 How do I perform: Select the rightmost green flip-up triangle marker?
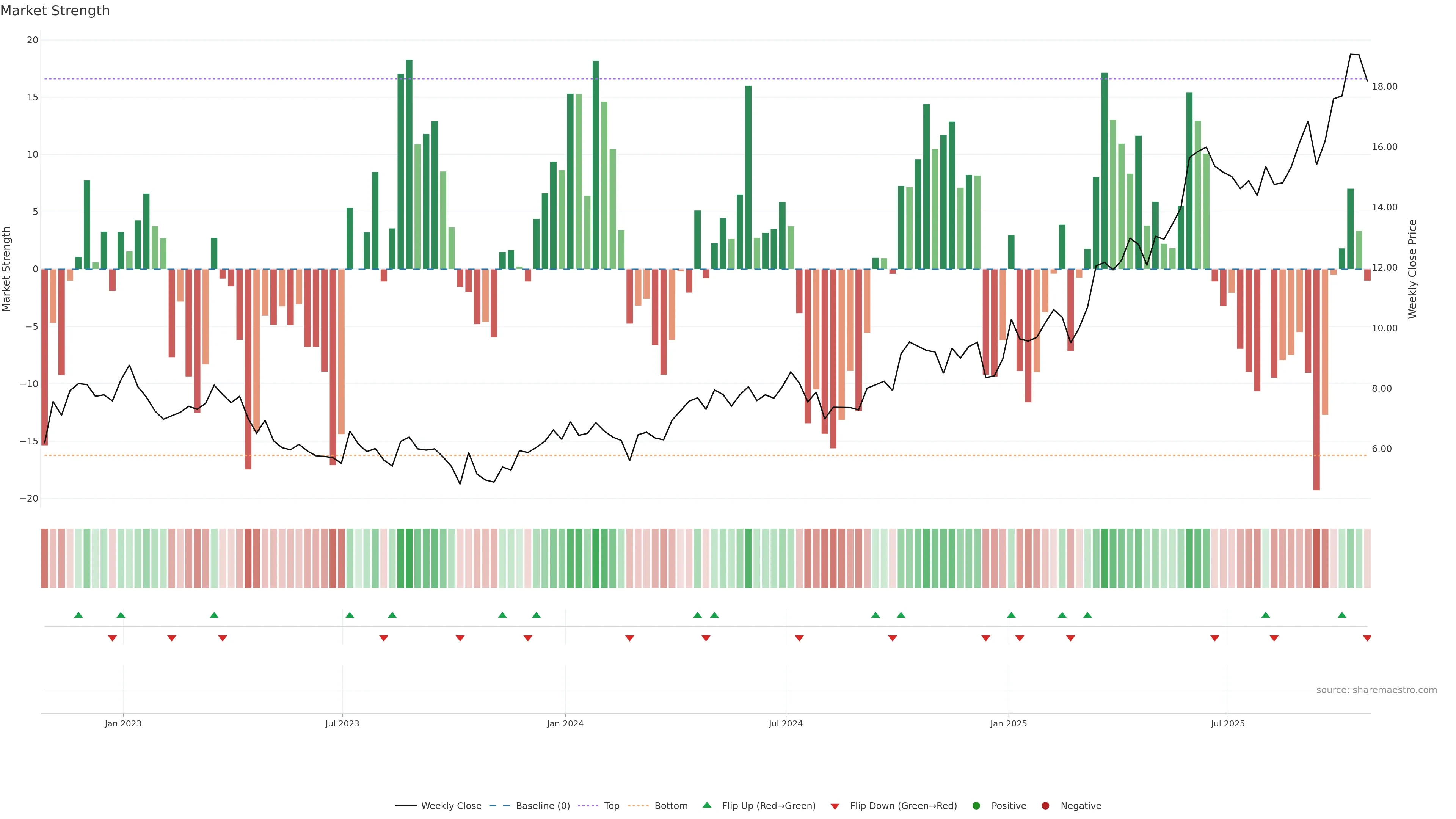(x=1342, y=615)
